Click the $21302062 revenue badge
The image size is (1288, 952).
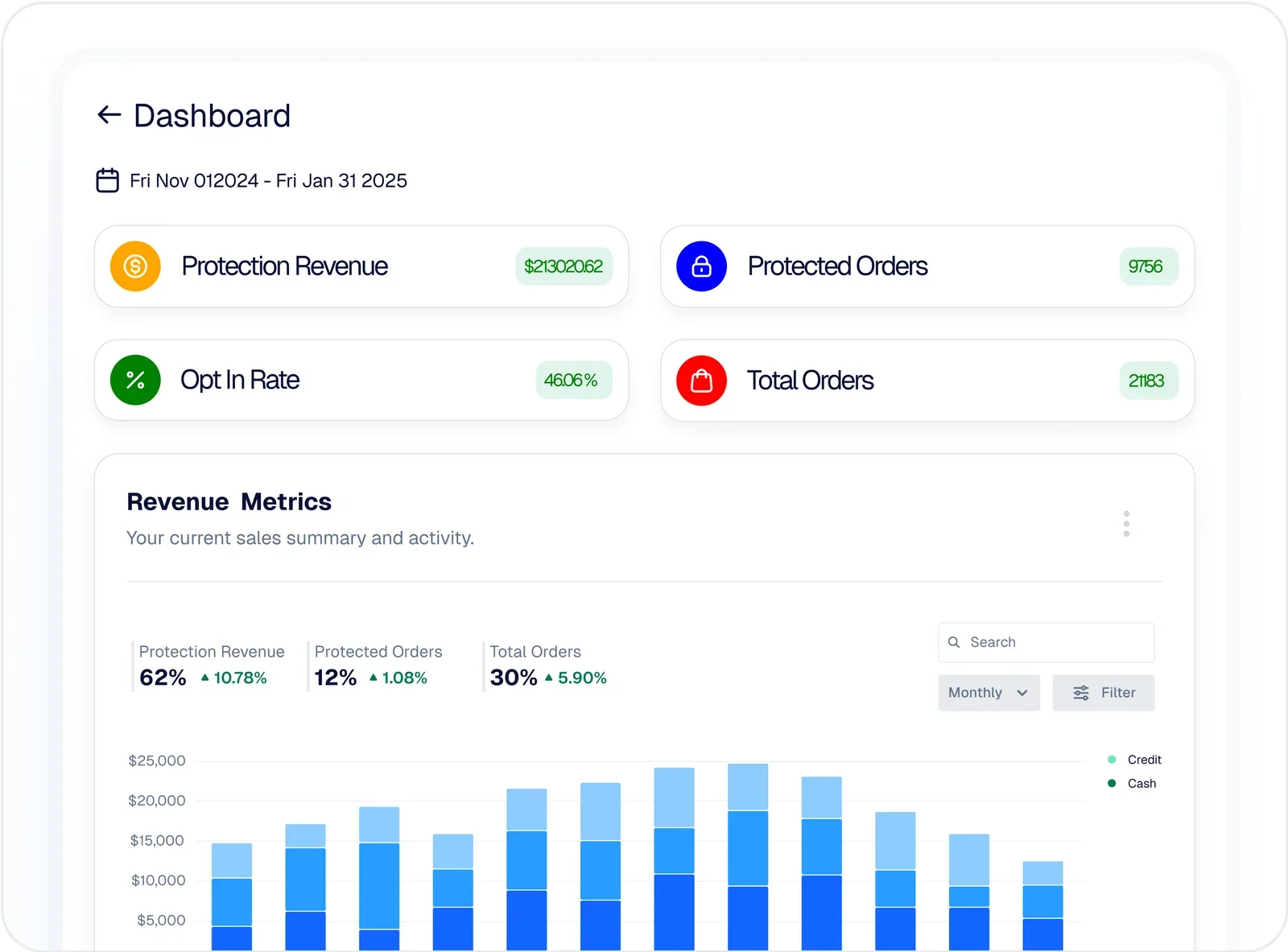click(x=563, y=266)
